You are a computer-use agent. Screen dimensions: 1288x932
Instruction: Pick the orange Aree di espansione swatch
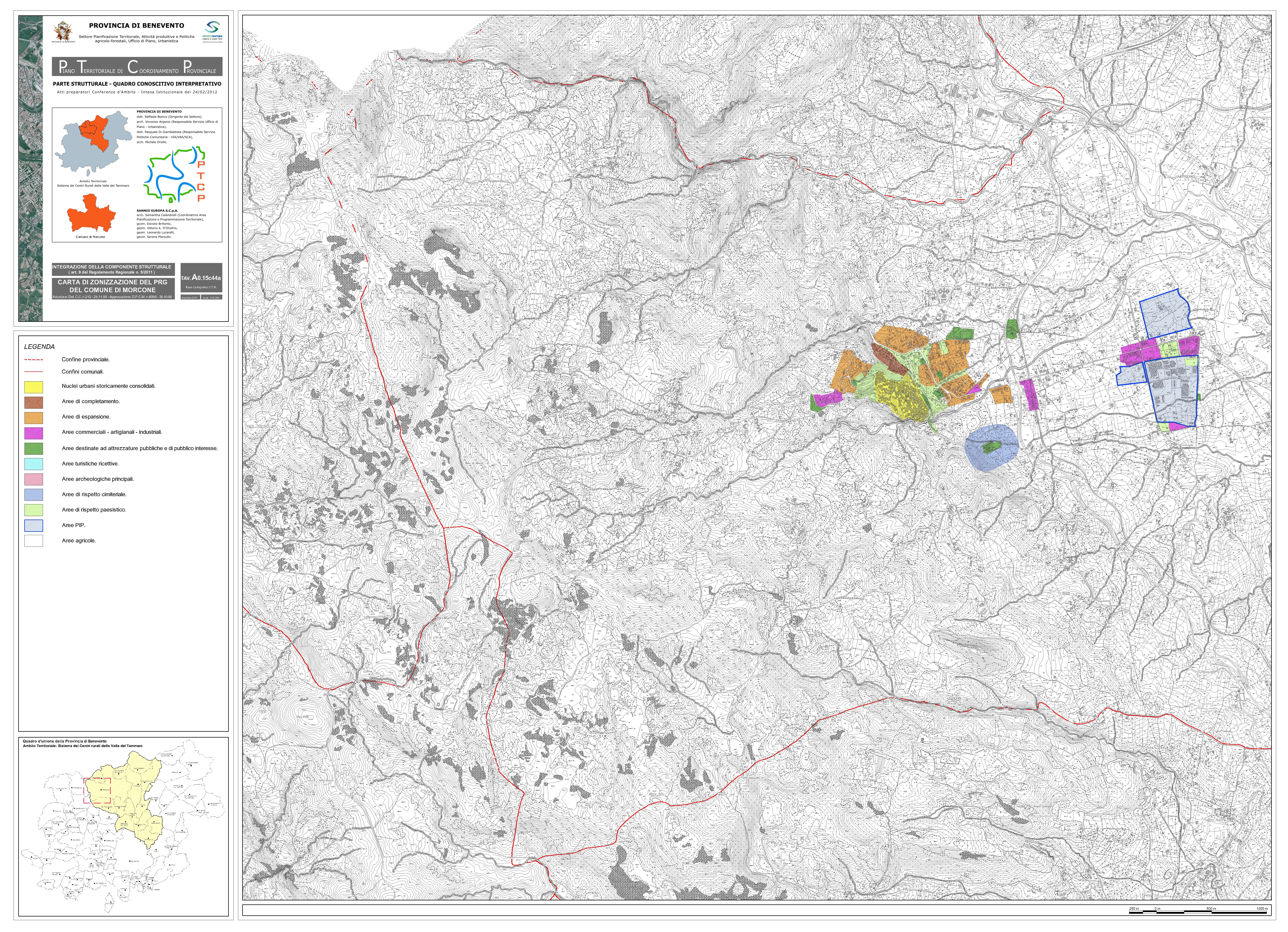(33, 418)
